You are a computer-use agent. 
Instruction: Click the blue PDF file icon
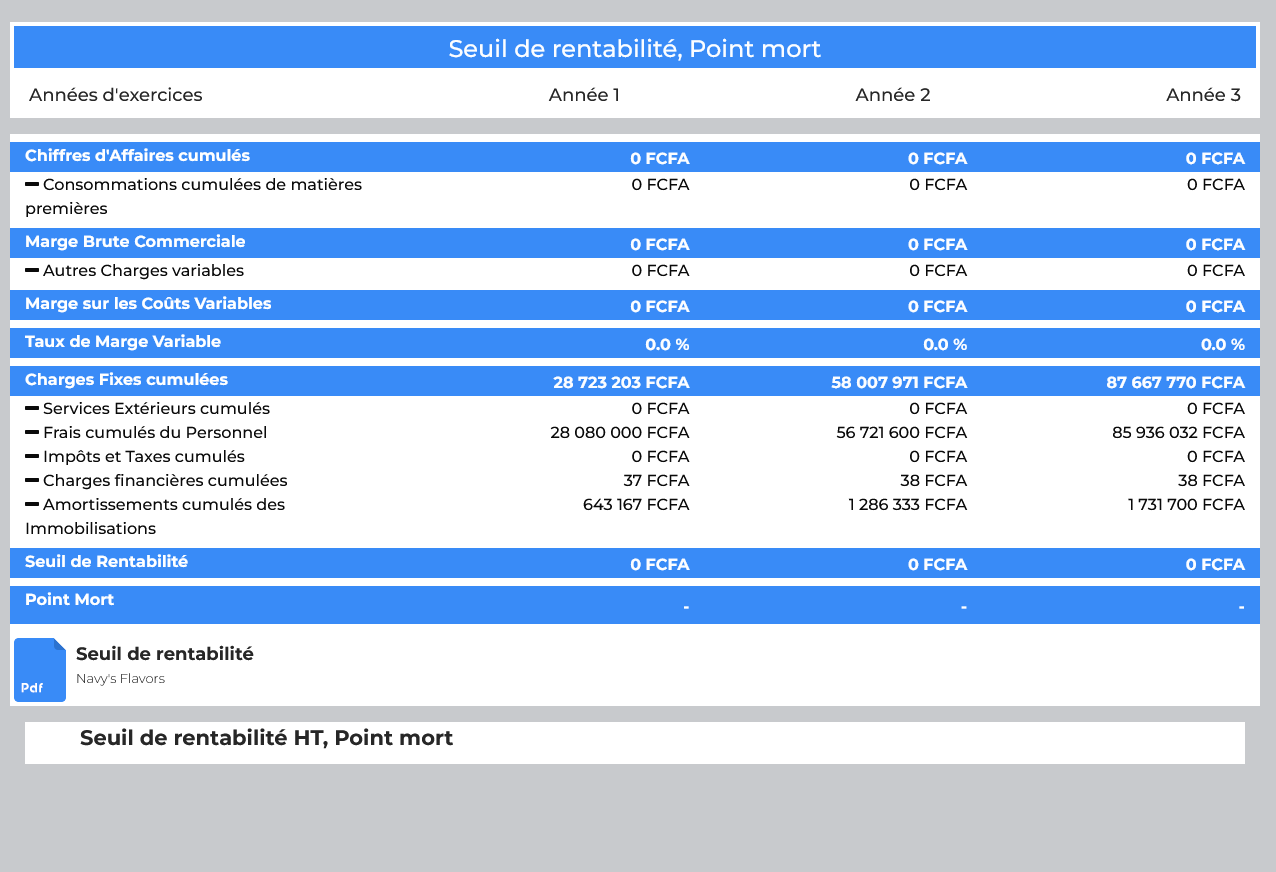click(x=40, y=670)
